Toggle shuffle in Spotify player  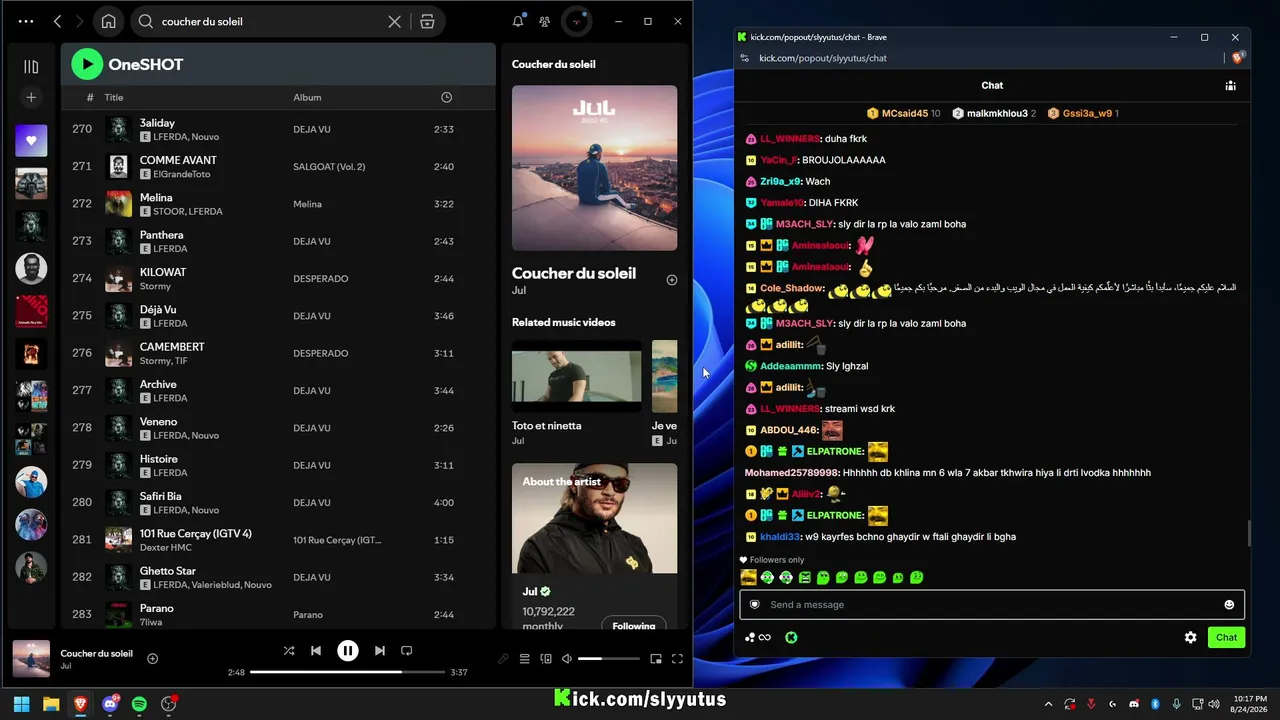[x=289, y=650]
